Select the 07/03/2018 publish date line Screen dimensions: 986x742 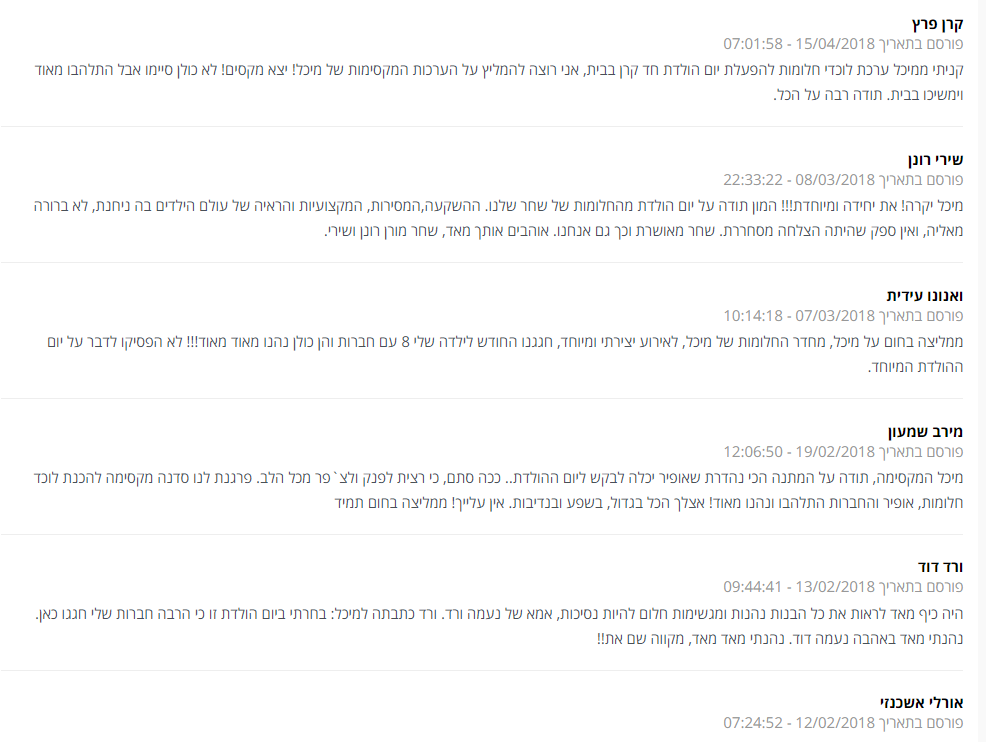843,316
